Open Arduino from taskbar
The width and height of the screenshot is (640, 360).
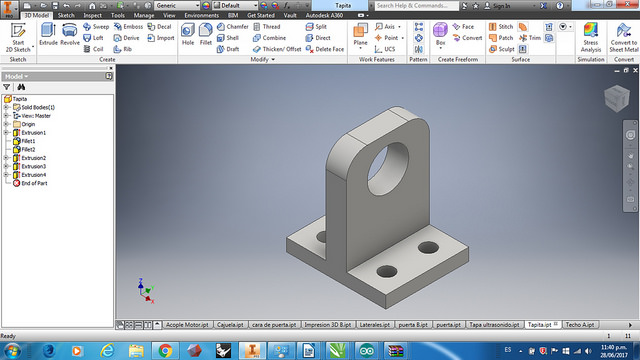tap(366, 351)
